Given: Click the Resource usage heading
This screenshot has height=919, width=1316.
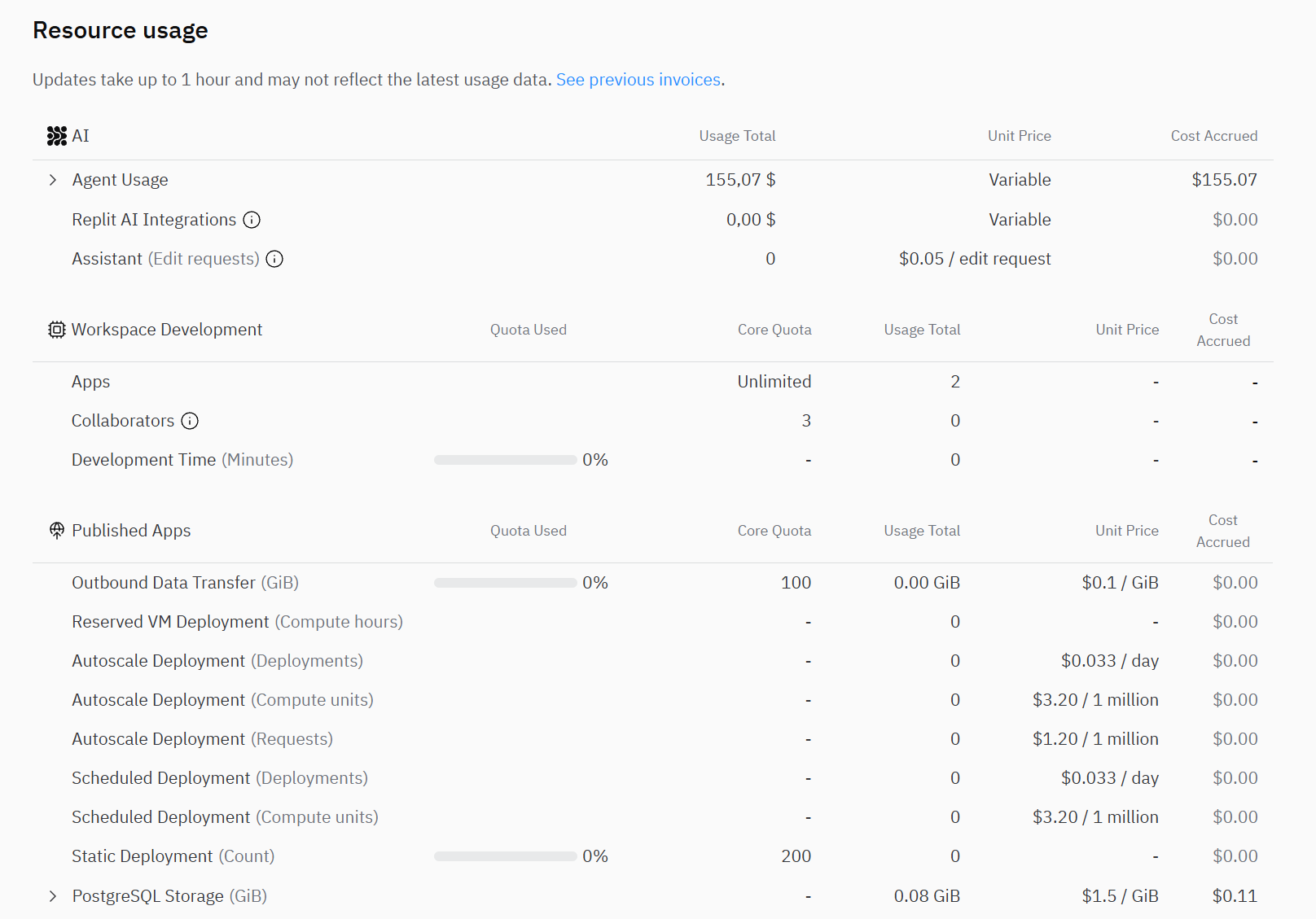Looking at the screenshot, I should [121, 30].
